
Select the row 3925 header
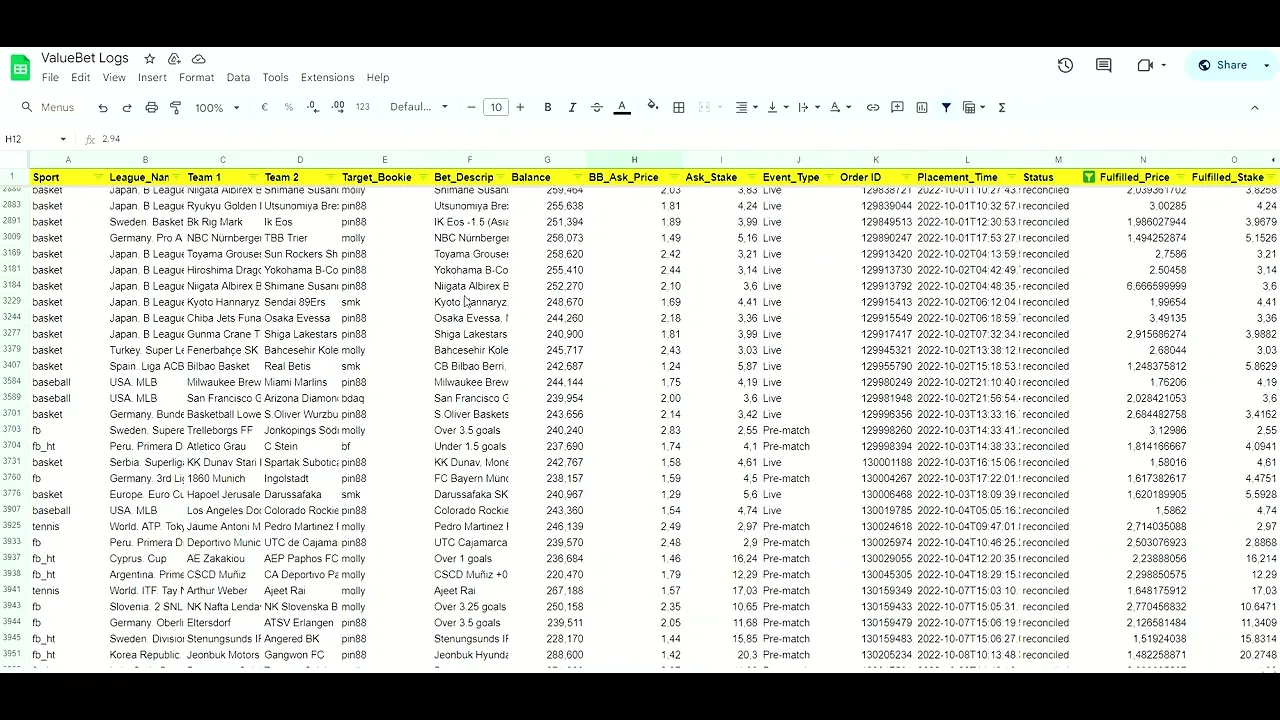13,526
